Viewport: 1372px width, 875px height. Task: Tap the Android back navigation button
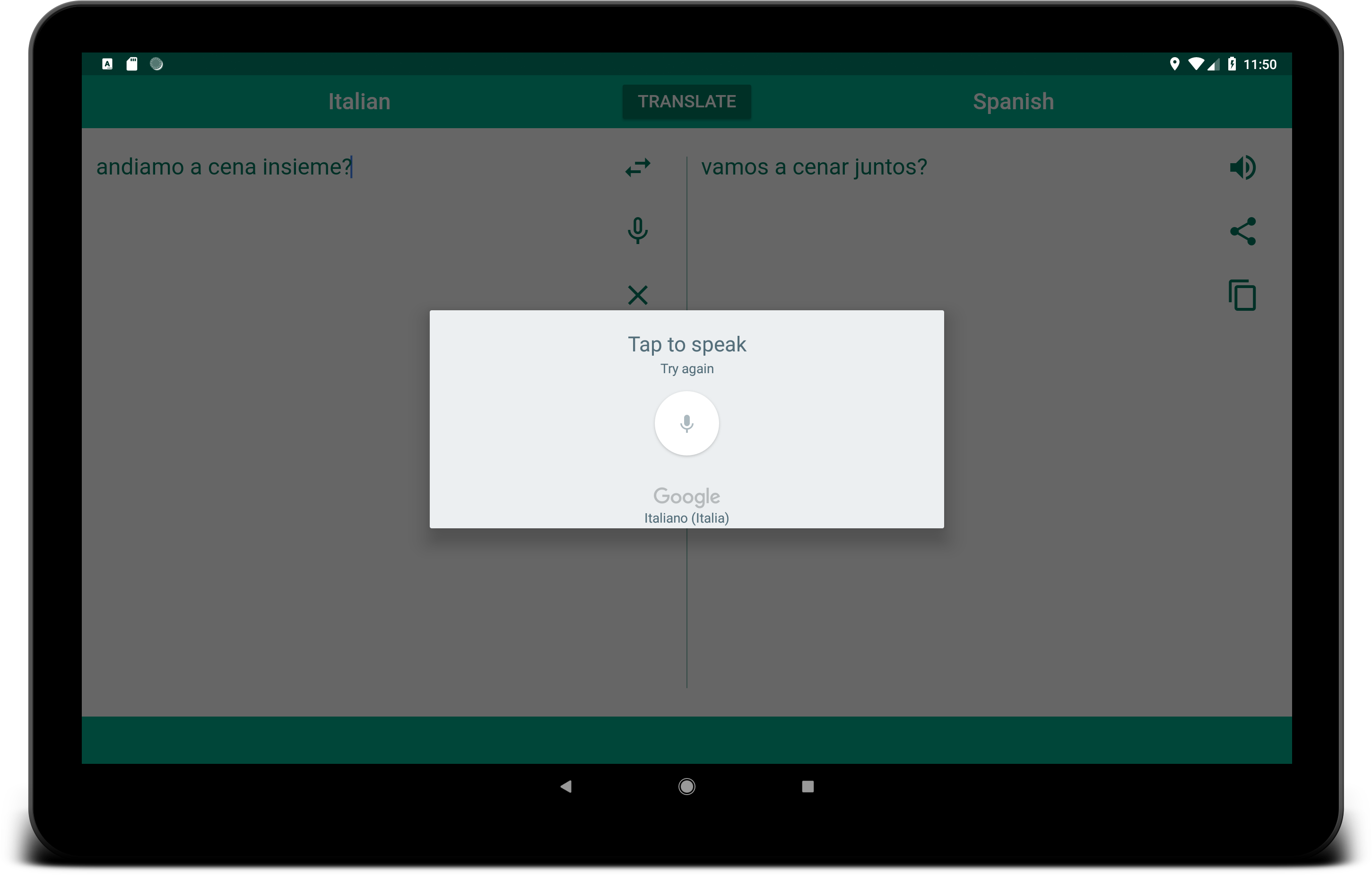[566, 787]
